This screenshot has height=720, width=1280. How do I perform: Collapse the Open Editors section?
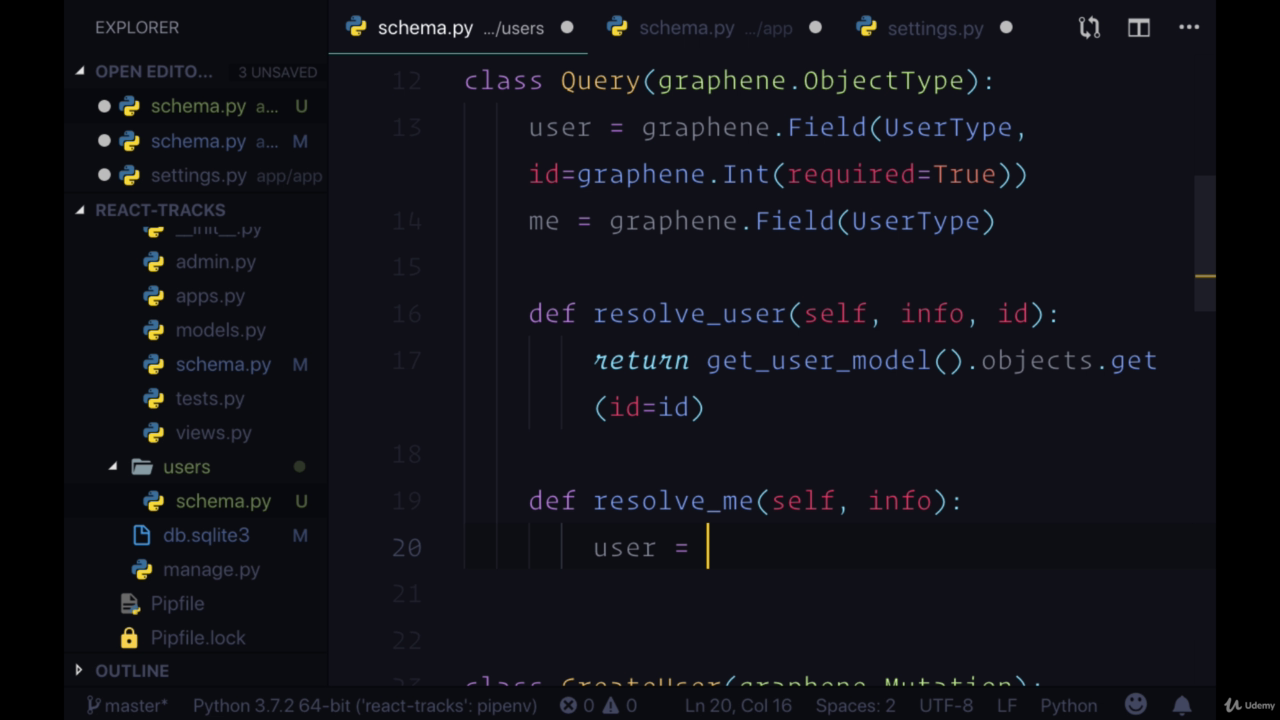[81, 72]
